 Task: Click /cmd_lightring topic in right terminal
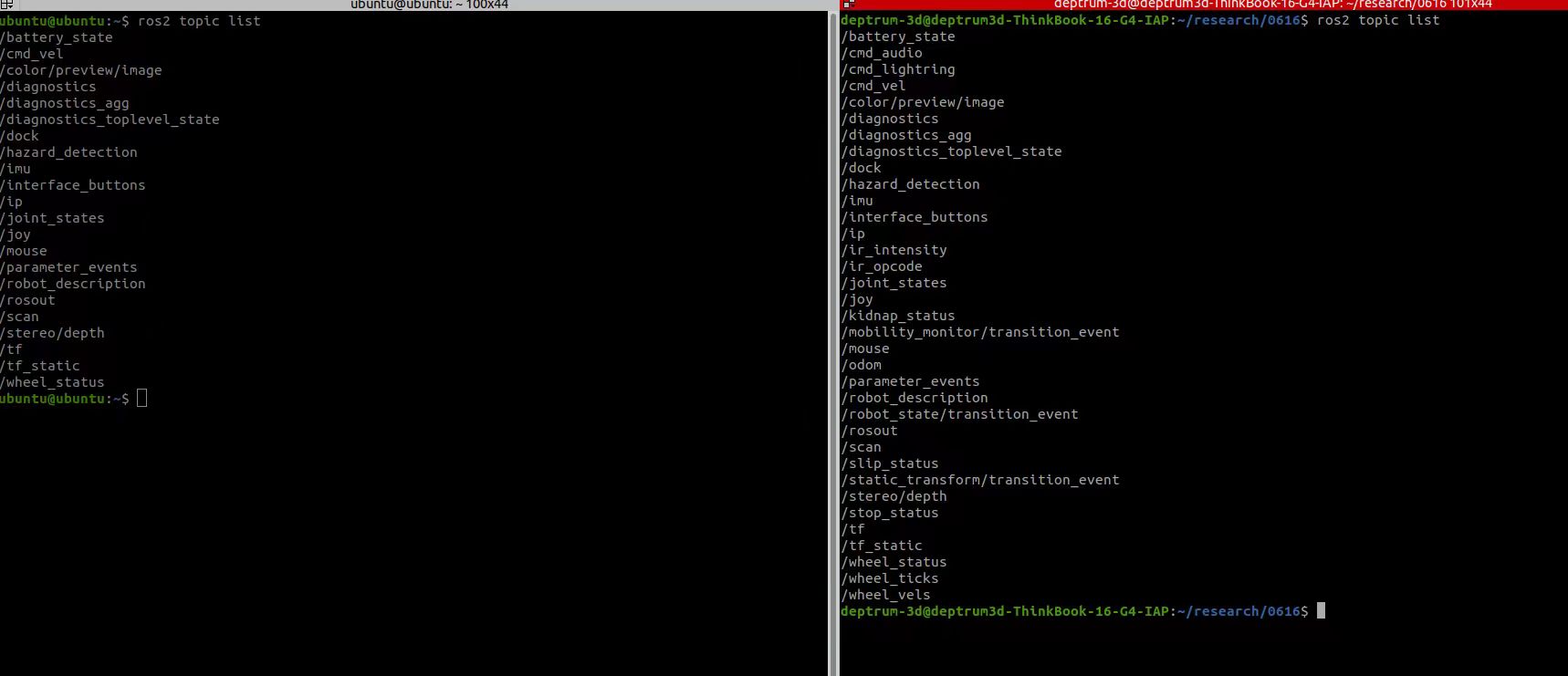point(898,69)
